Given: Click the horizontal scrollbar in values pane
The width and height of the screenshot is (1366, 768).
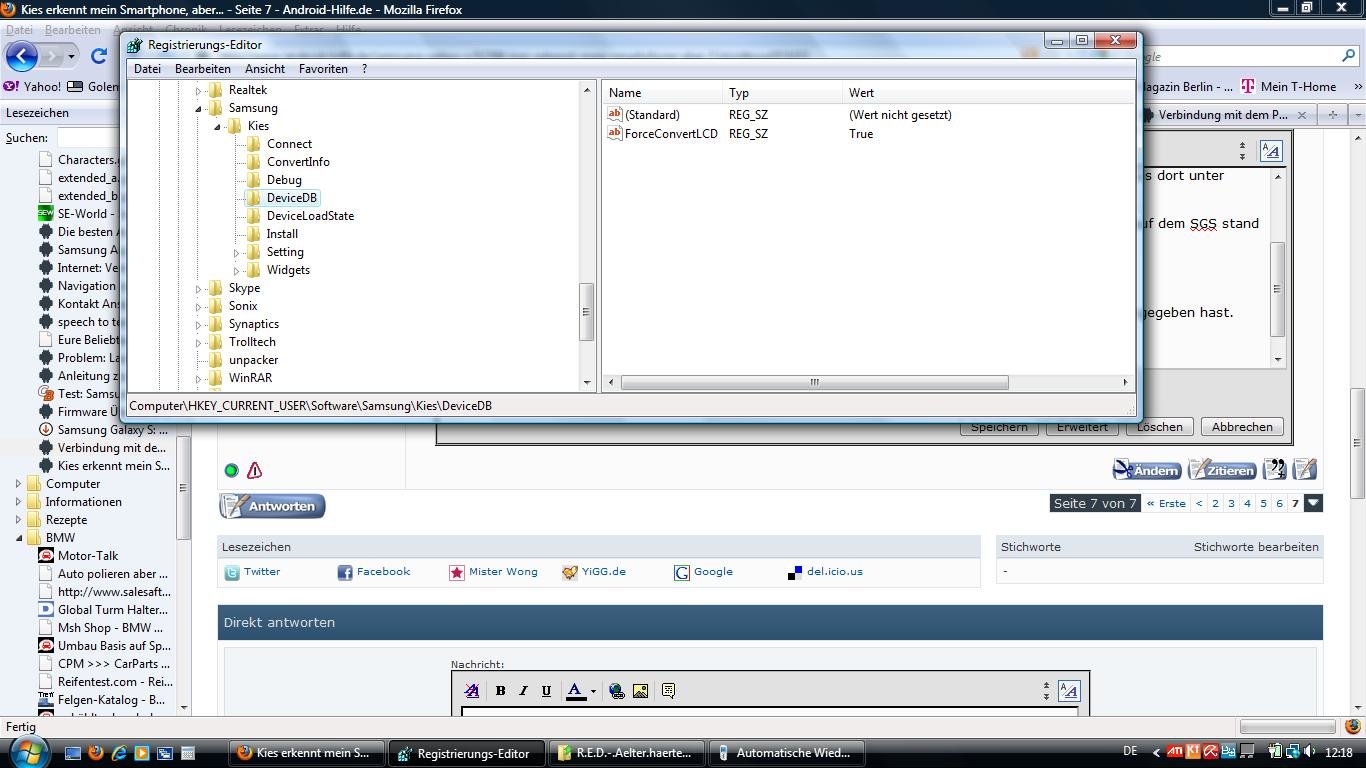Looking at the screenshot, I should pyautogui.click(x=814, y=382).
